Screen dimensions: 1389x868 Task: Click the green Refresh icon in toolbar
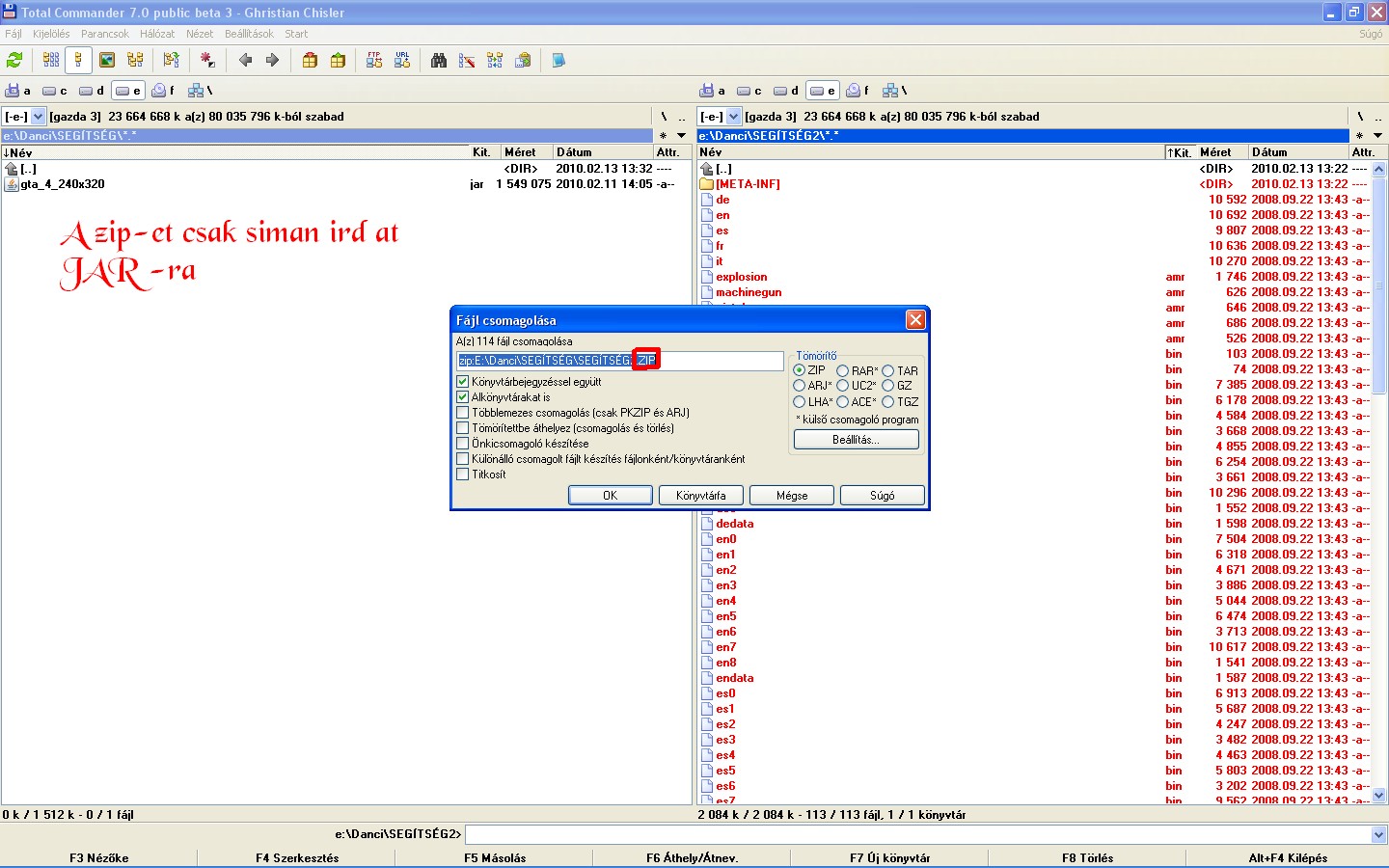14,60
